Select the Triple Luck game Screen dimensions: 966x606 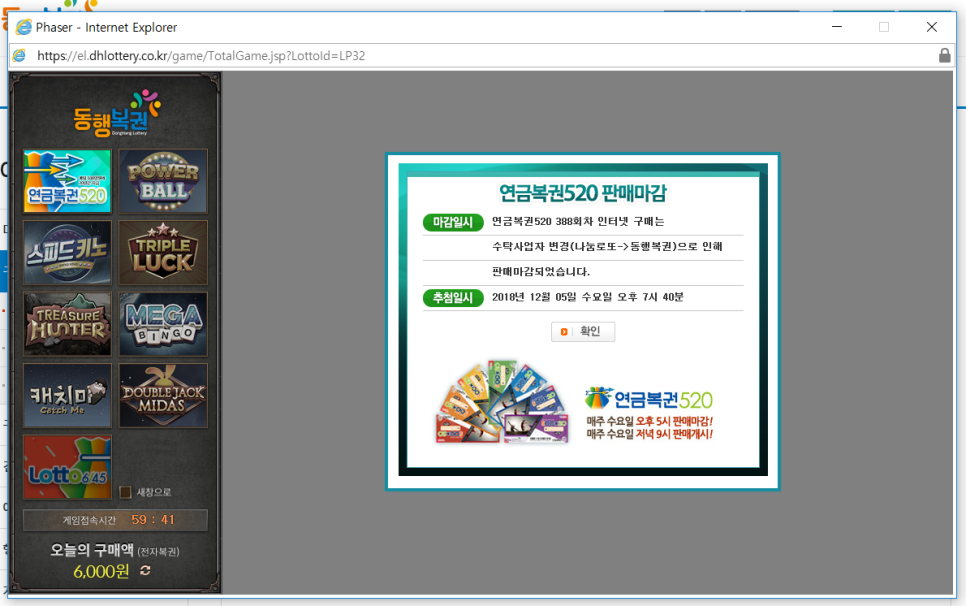click(x=163, y=252)
